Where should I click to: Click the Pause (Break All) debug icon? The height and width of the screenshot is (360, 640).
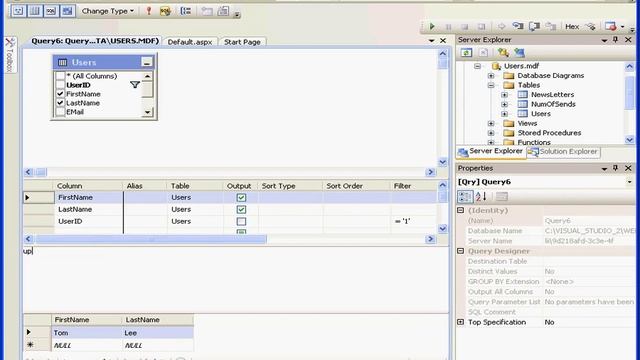[449, 27]
